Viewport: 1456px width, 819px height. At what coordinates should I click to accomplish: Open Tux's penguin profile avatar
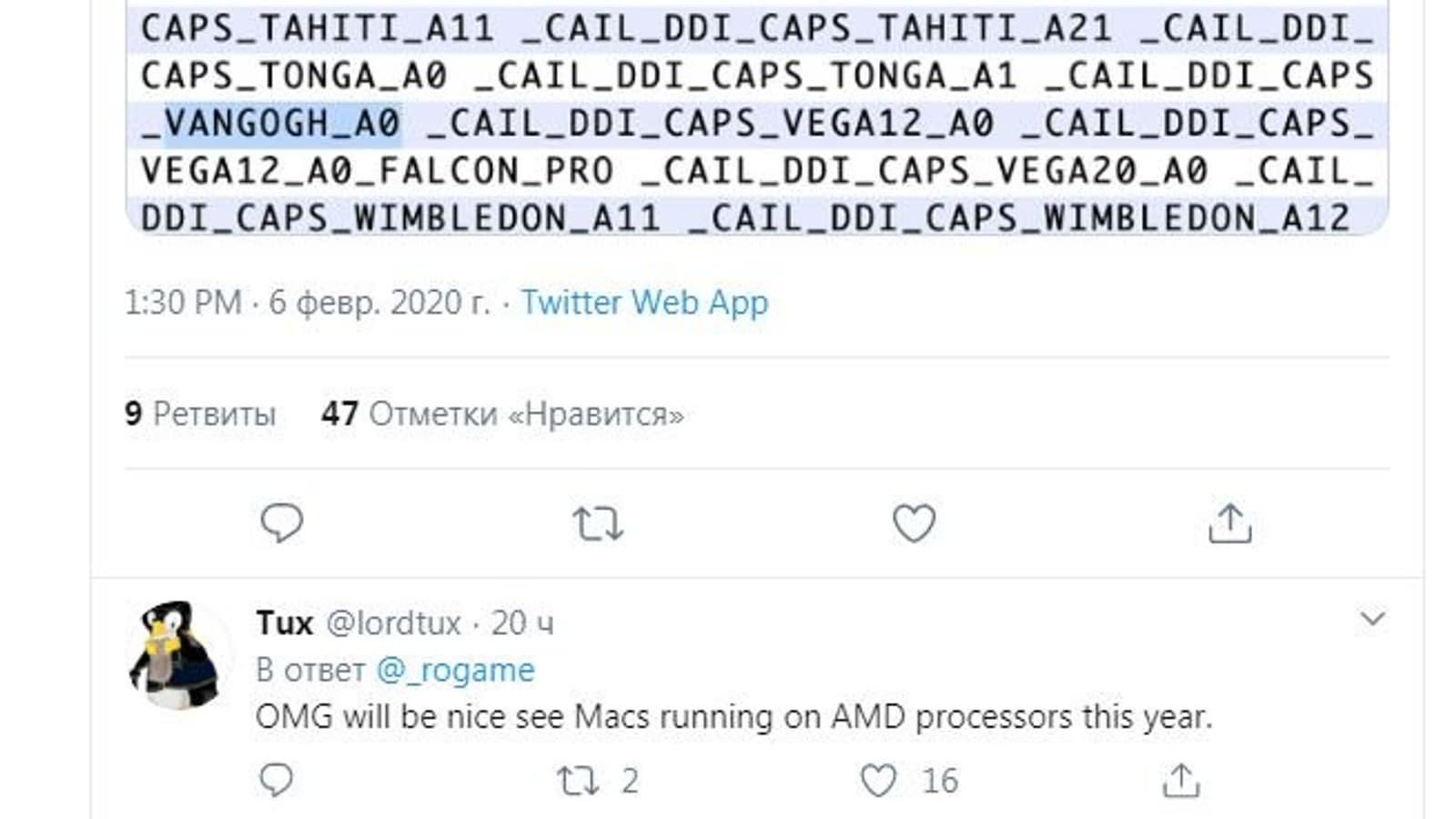click(176, 655)
